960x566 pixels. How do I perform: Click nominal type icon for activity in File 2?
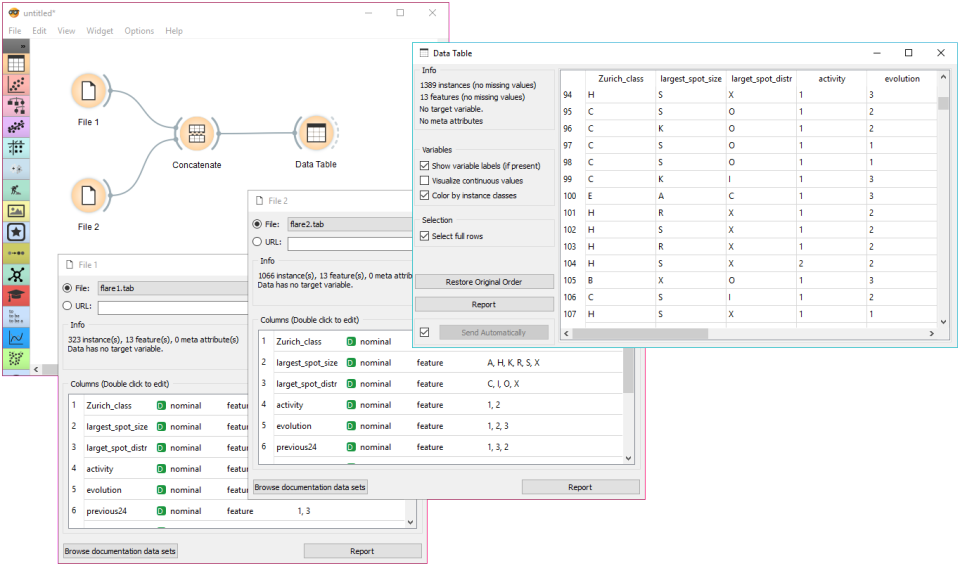coord(351,405)
